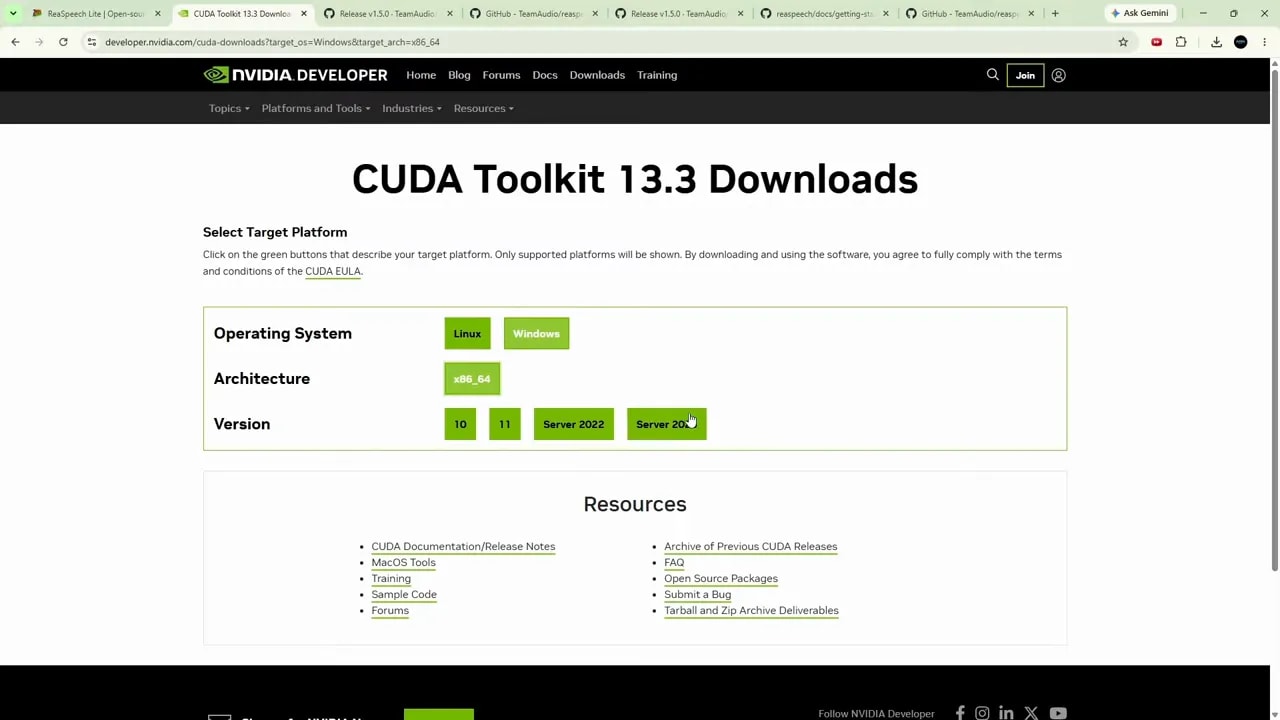Click the NVIDIA Developer logo
The height and width of the screenshot is (720, 1280).
(295, 75)
